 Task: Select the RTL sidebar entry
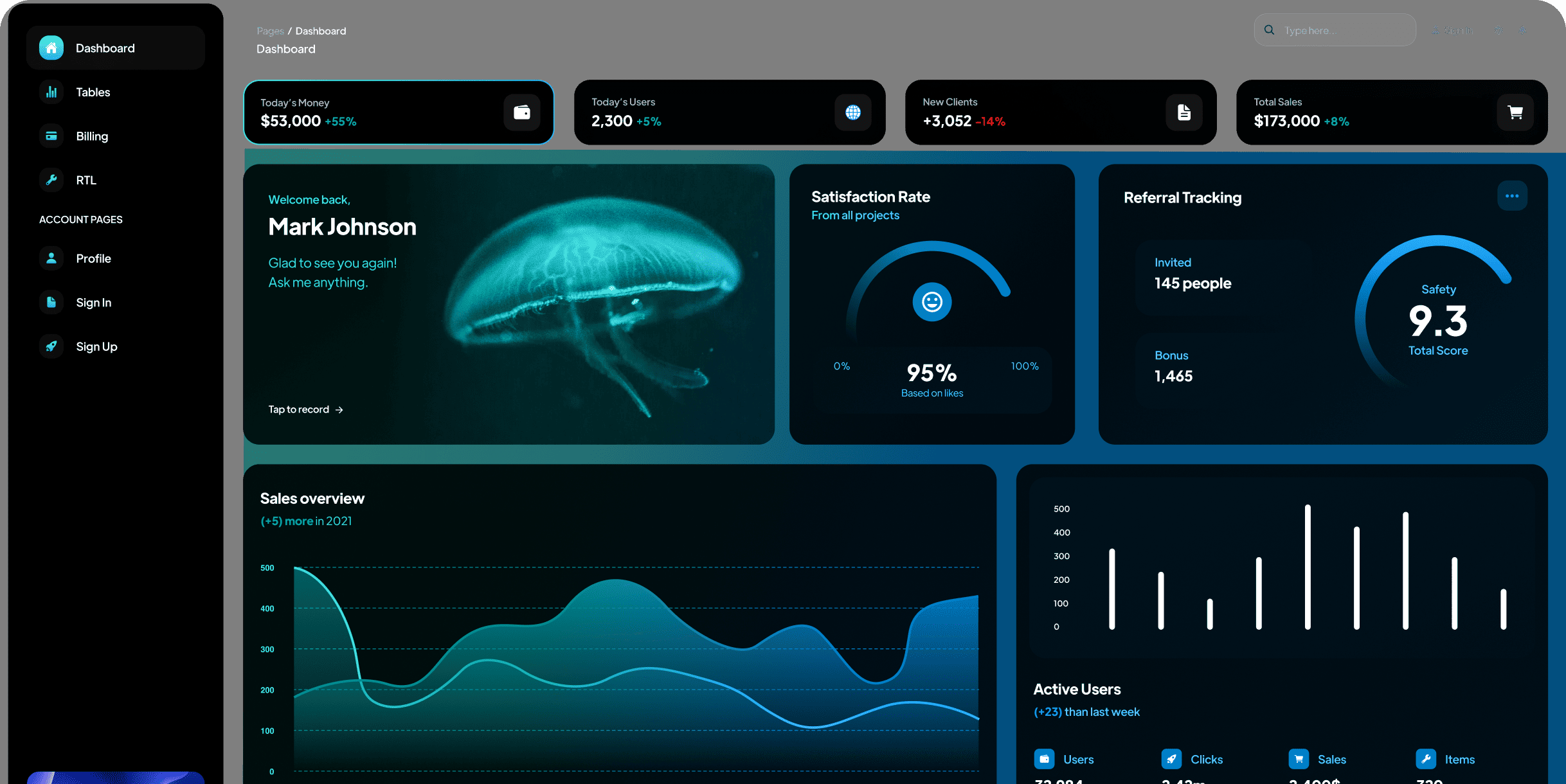click(x=116, y=180)
